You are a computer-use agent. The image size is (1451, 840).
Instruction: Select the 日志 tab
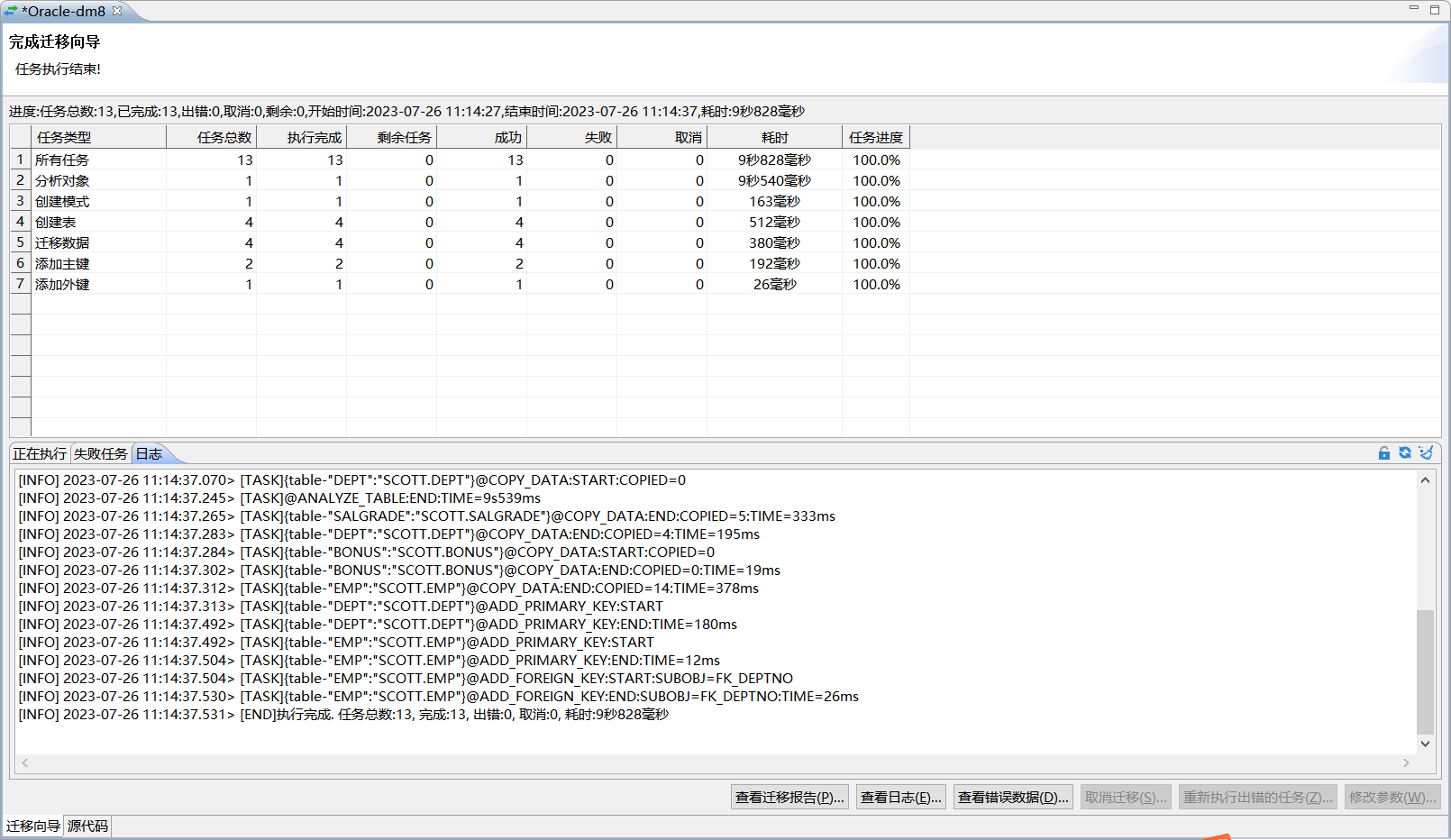click(150, 453)
